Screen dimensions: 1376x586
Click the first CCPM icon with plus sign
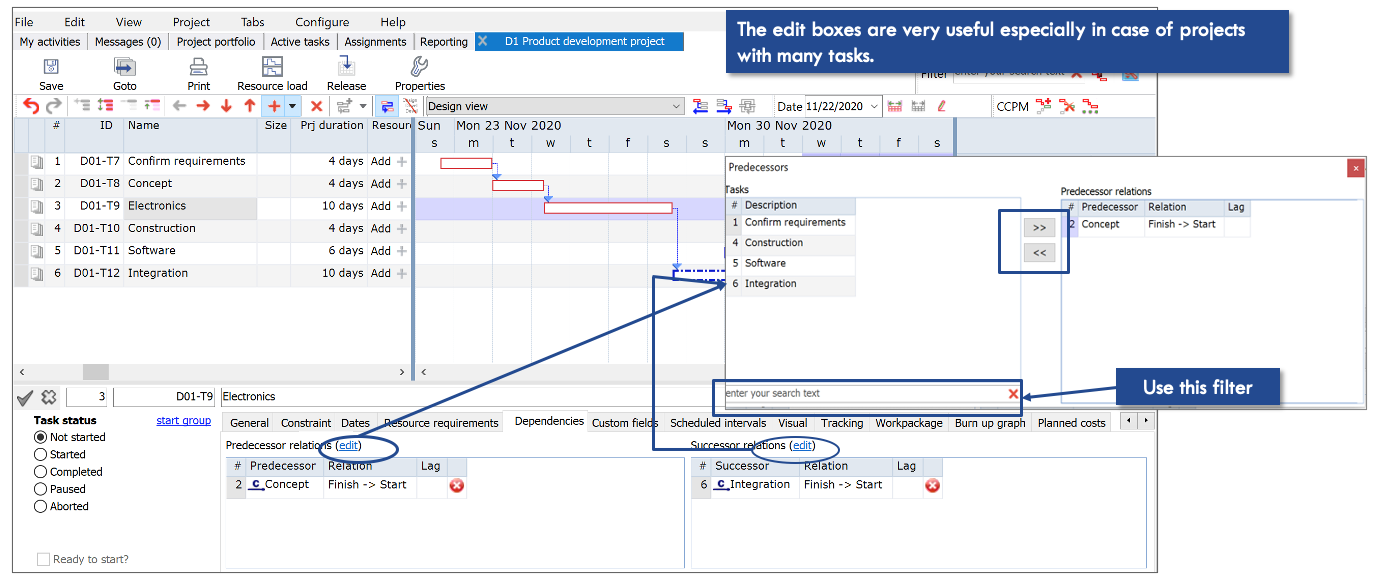[1043, 106]
